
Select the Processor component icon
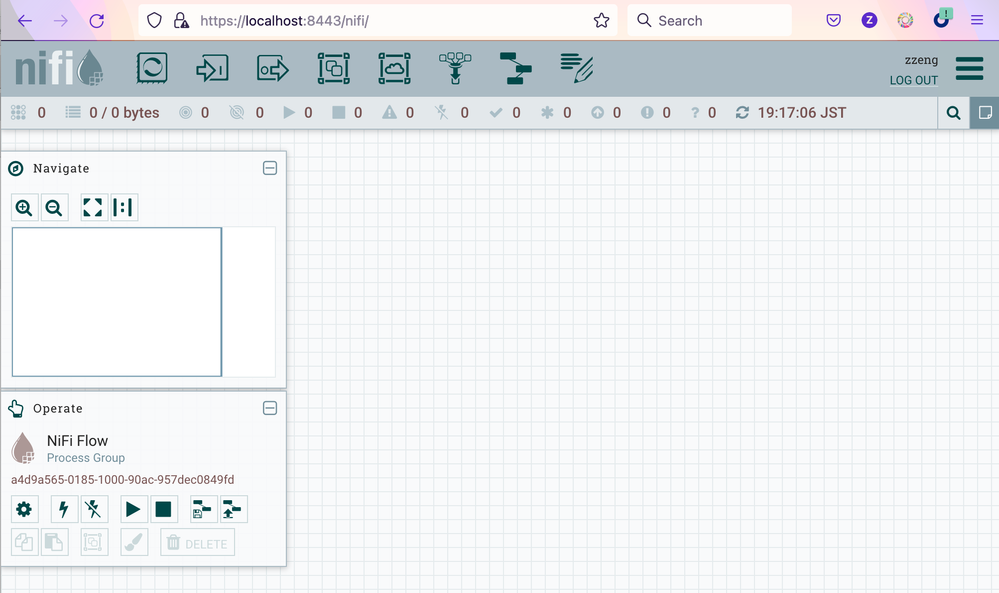tap(152, 68)
